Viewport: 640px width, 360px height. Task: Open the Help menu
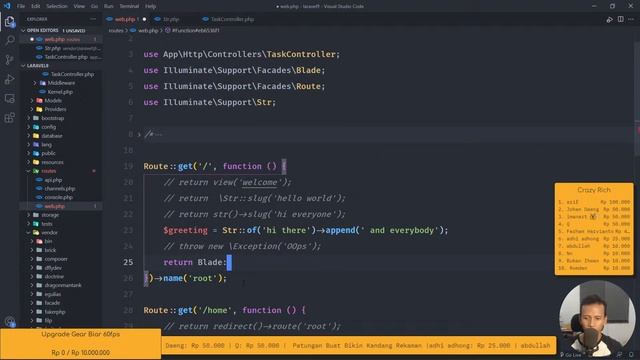click(x=151, y=6)
